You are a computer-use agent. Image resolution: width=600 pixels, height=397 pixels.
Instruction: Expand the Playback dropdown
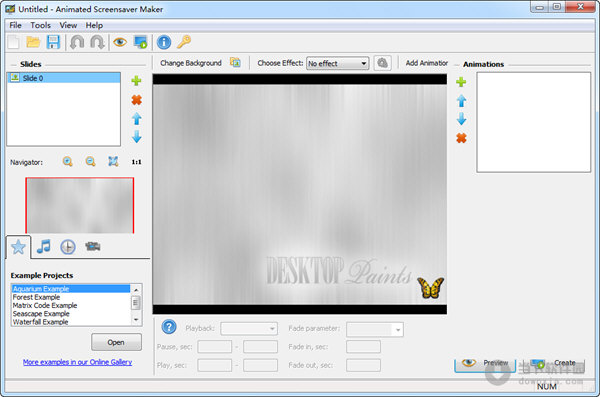click(x=272, y=329)
